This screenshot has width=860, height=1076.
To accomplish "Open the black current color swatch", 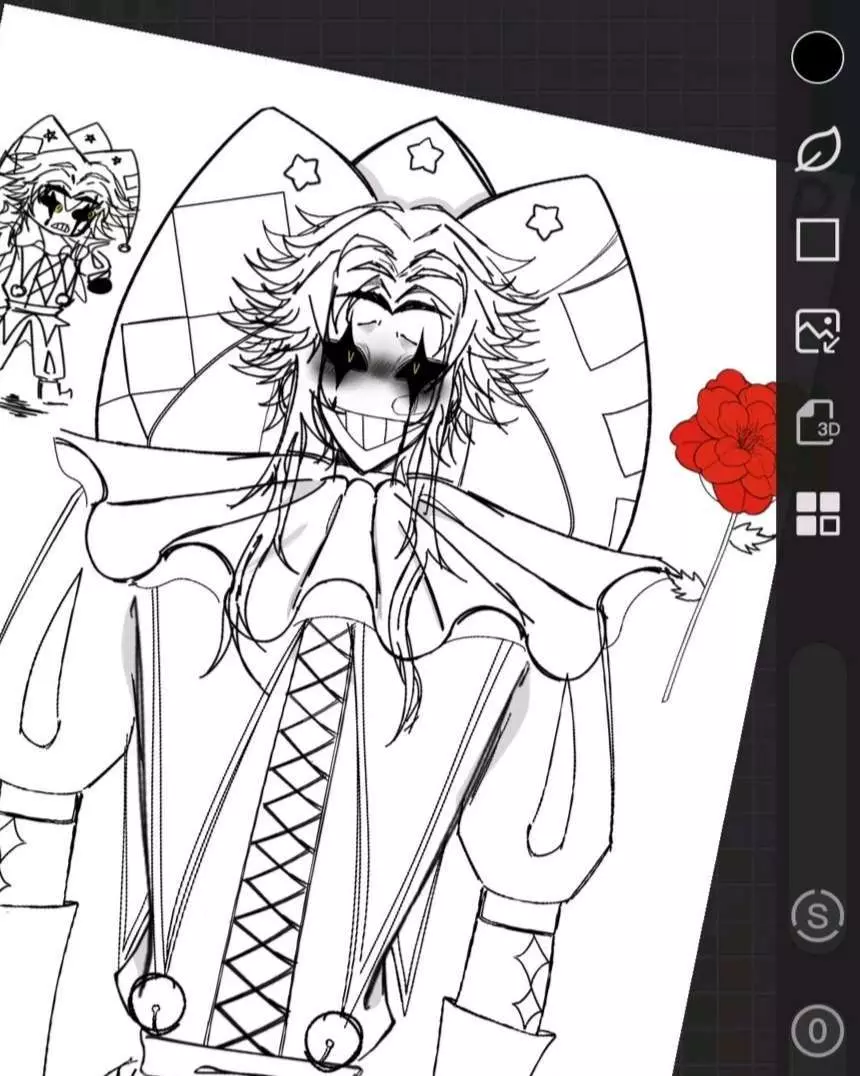I will point(817,57).
